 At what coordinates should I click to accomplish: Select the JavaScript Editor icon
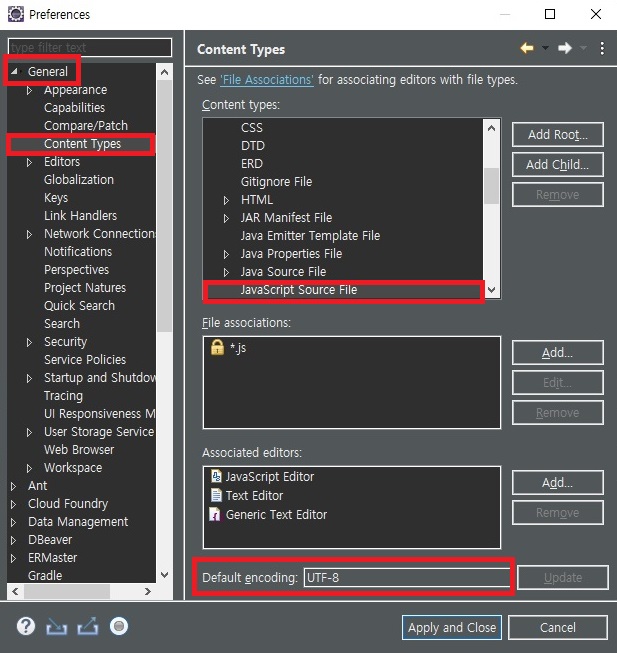click(216, 476)
